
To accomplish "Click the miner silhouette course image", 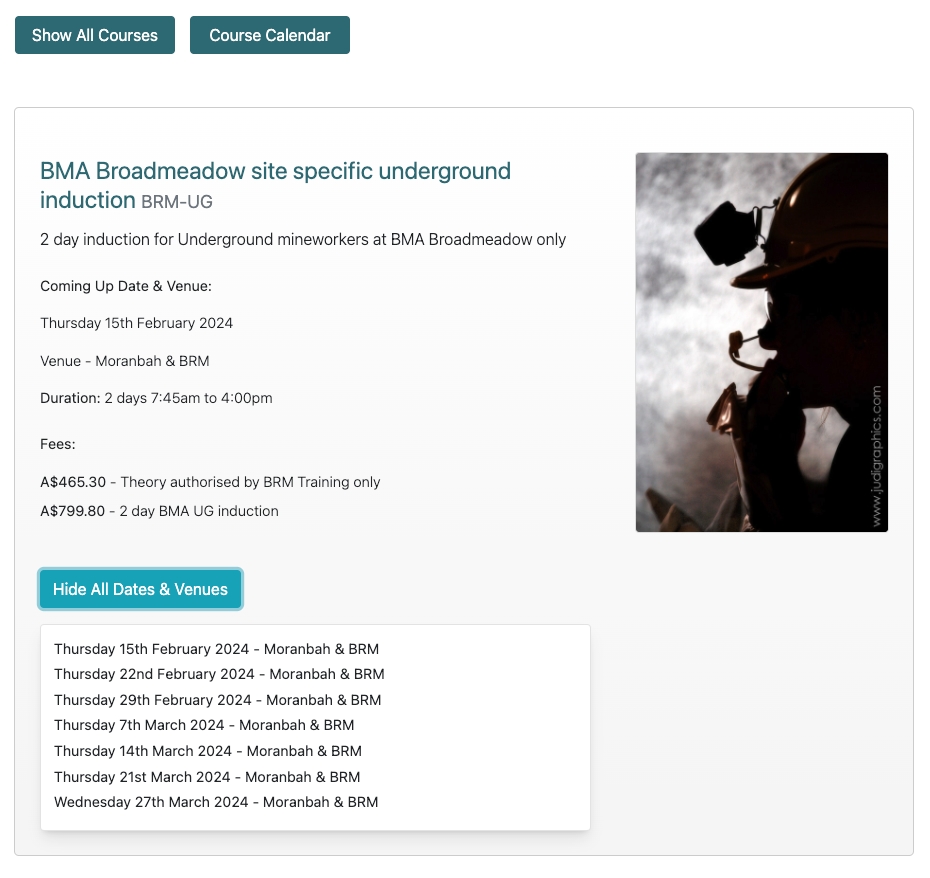I will 761,342.
